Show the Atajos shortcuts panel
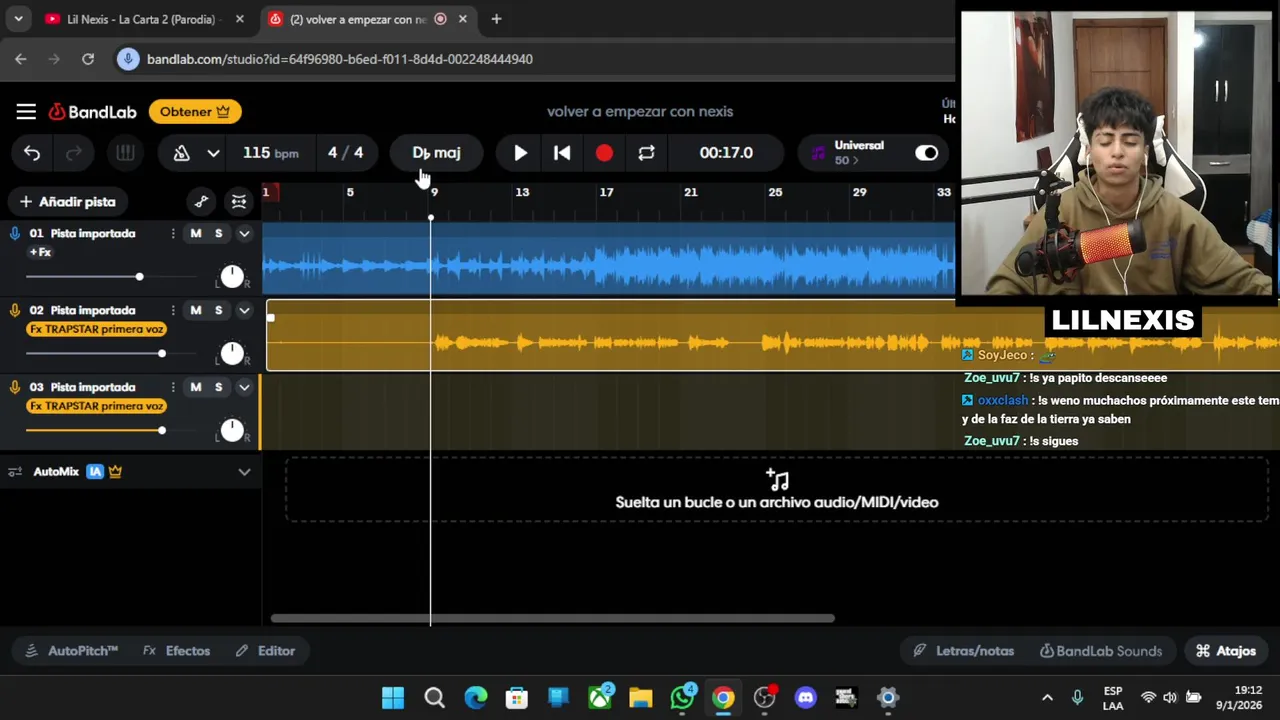 click(x=1226, y=651)
